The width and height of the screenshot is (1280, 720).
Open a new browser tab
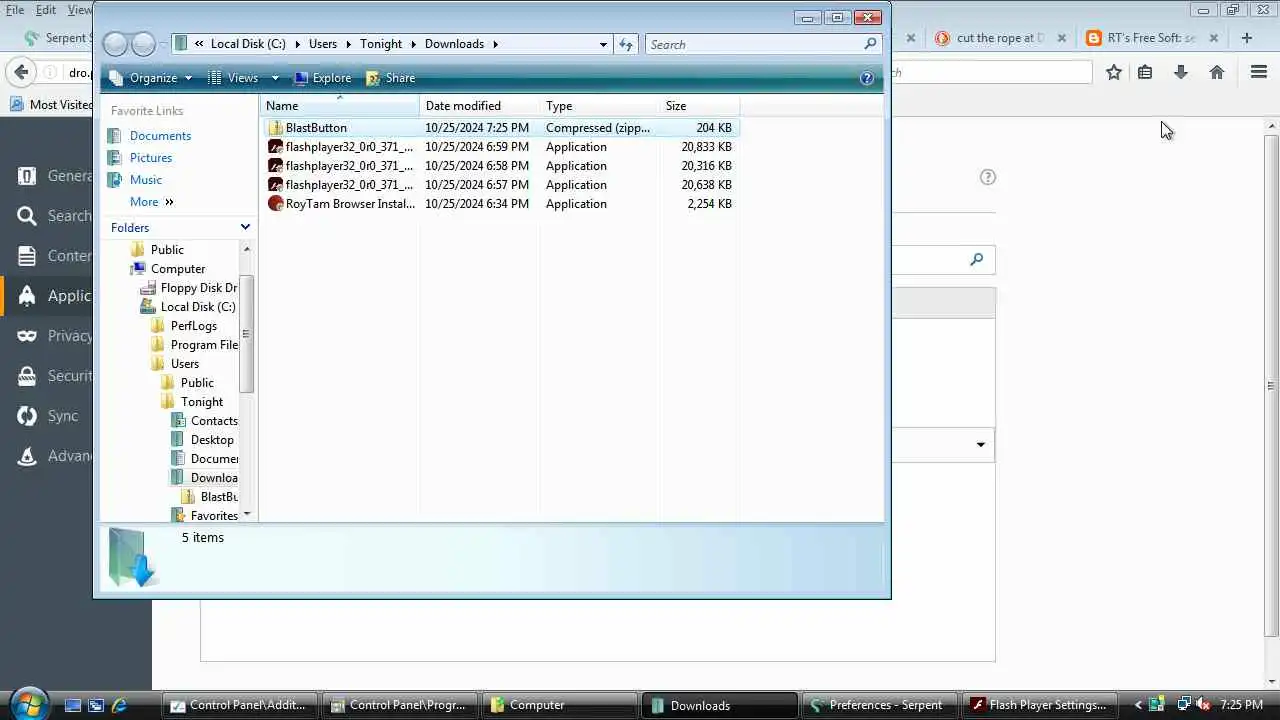pyautogui.click(x=1246, y=38)
